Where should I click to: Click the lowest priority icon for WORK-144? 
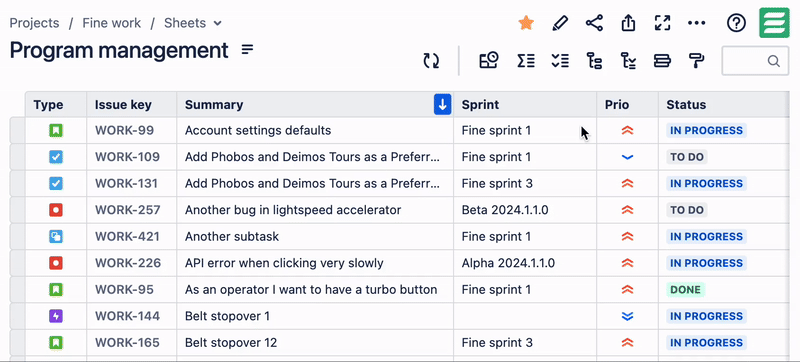pos(628,316)
